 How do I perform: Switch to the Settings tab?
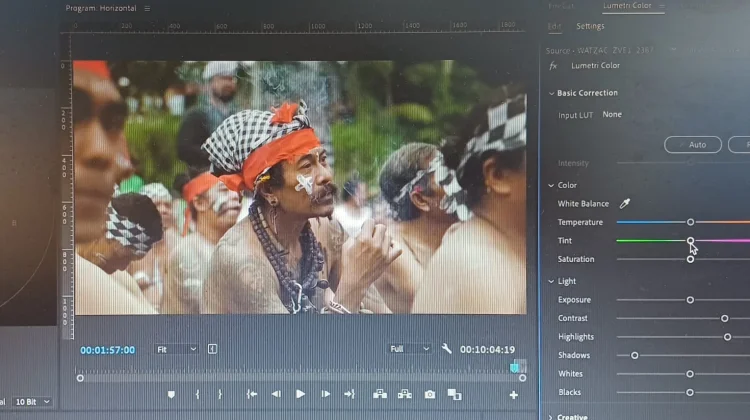(x=590, y=26)
